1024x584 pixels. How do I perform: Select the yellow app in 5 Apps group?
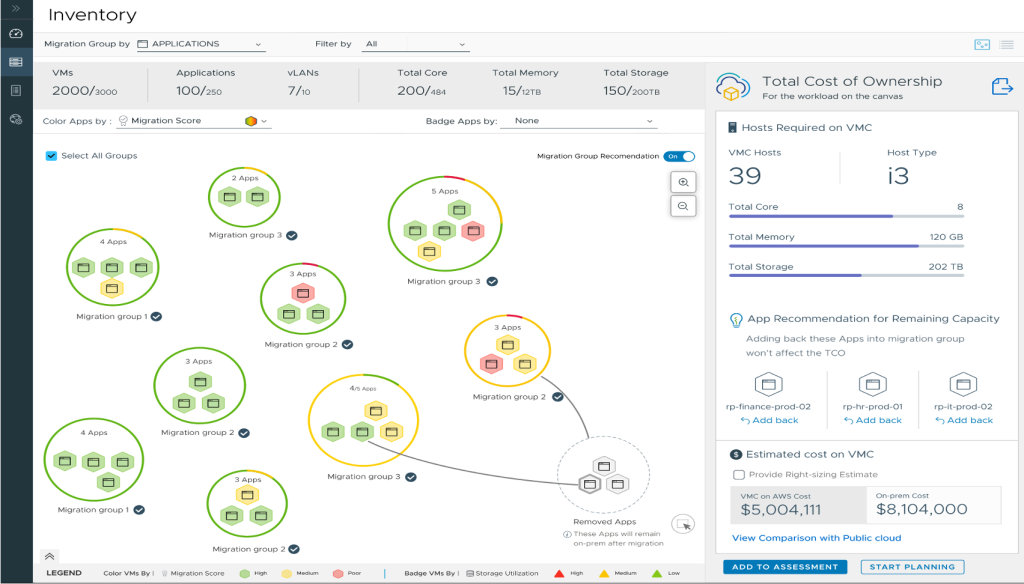pyautogui.click(x=429, y=251)
